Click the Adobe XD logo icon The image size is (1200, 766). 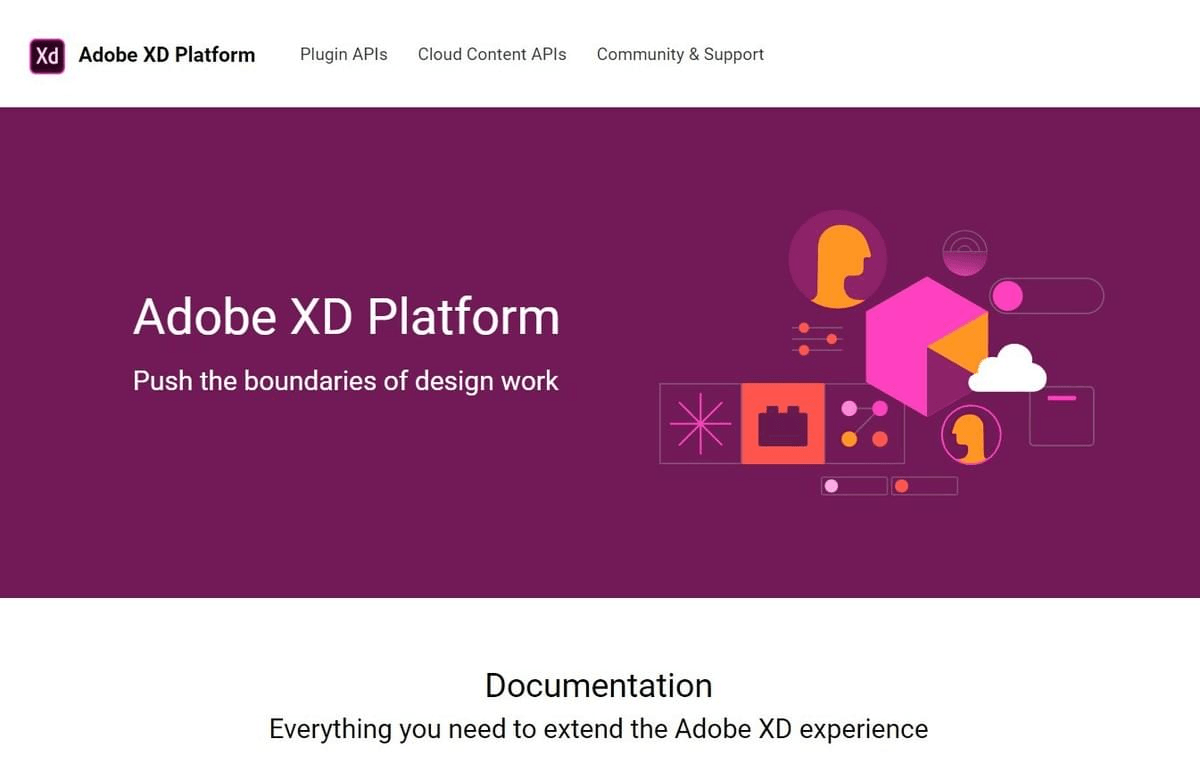click(x=47, y=55)
